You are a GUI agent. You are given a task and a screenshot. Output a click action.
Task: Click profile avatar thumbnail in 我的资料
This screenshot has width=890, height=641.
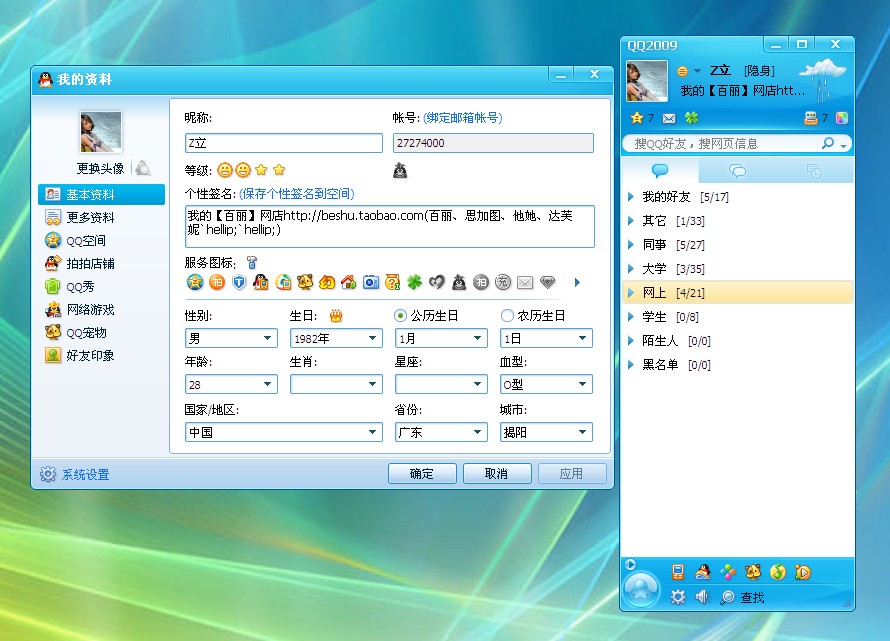coord(101,132)
